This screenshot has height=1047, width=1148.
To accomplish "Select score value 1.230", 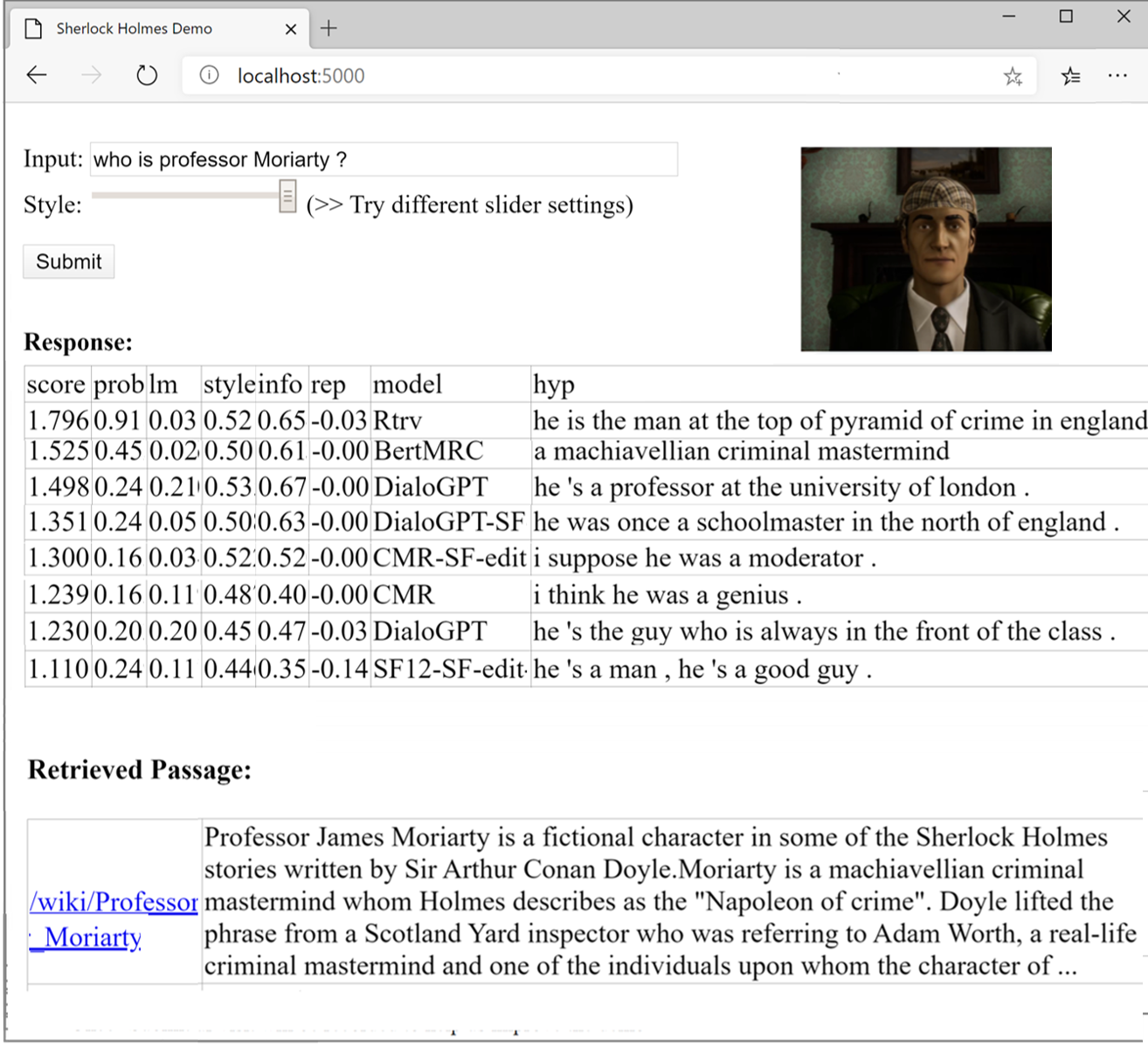I will (58, 632).
